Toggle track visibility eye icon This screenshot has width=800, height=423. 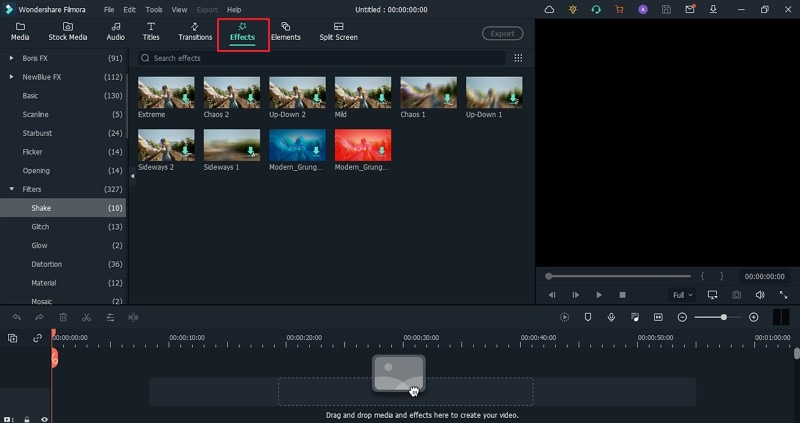[44, 419]
